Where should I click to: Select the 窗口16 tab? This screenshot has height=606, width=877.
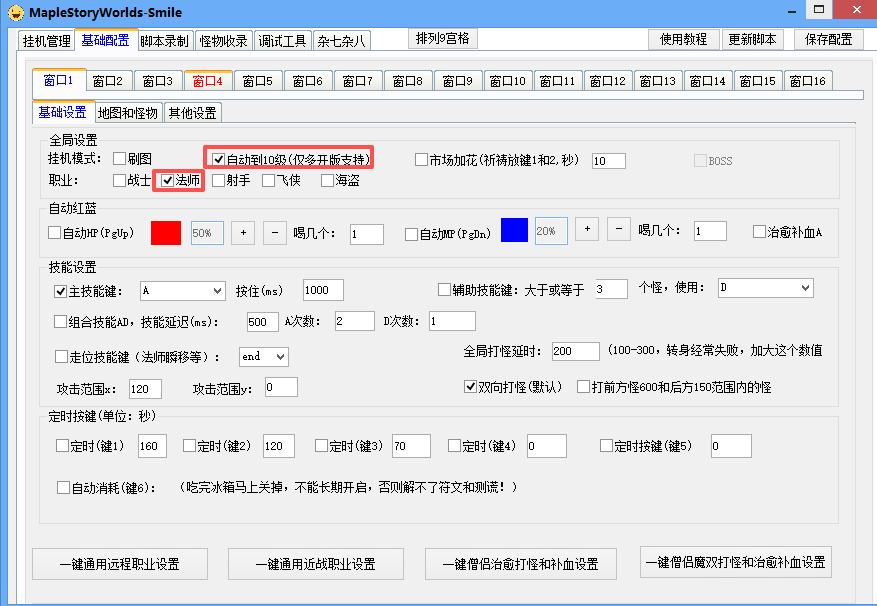click(808, 81)
